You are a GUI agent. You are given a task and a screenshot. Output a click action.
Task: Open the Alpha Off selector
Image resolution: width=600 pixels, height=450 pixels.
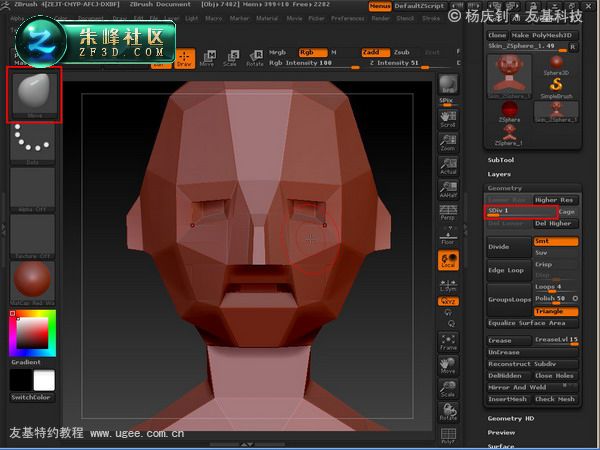pos(32,190)
